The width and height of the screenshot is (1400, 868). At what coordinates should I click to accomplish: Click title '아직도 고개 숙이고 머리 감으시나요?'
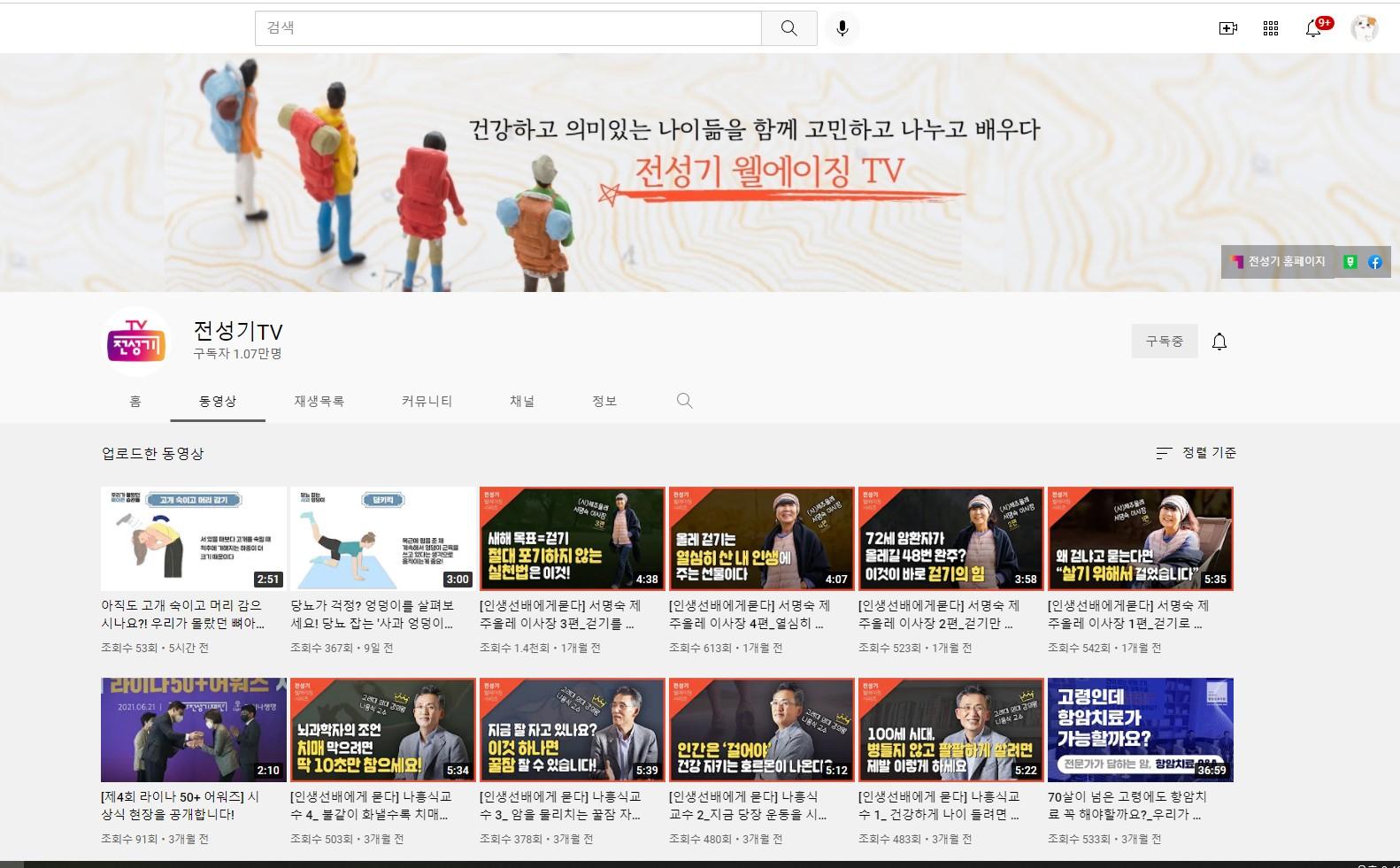click(183, 614)
